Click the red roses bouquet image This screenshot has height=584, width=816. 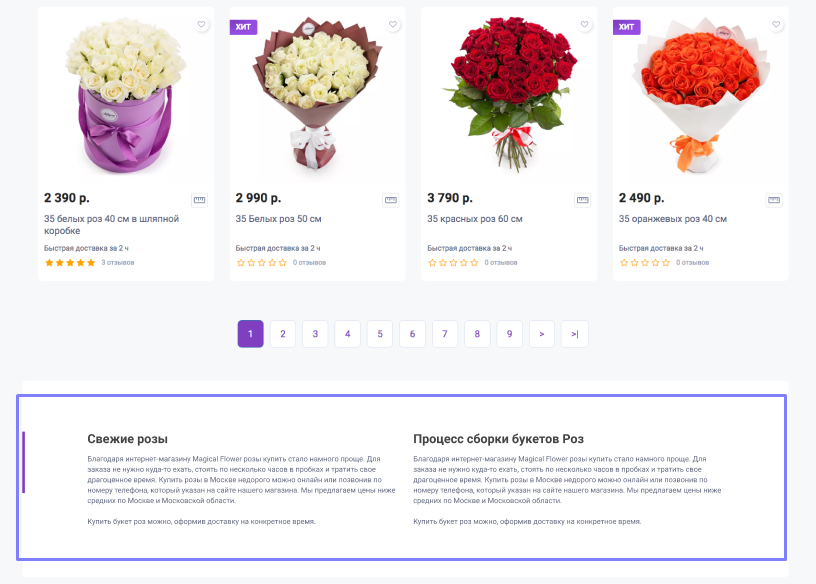click(509, 95)
